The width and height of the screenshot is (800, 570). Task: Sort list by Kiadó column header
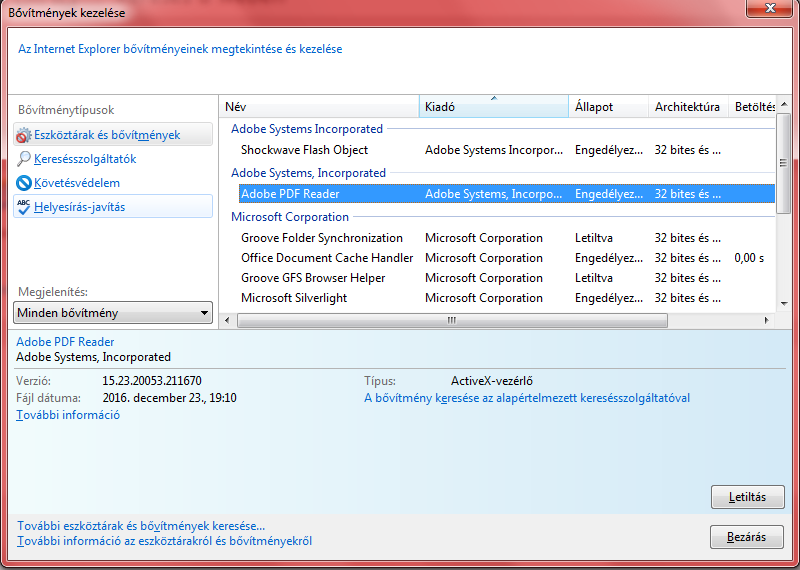[493, 107]
